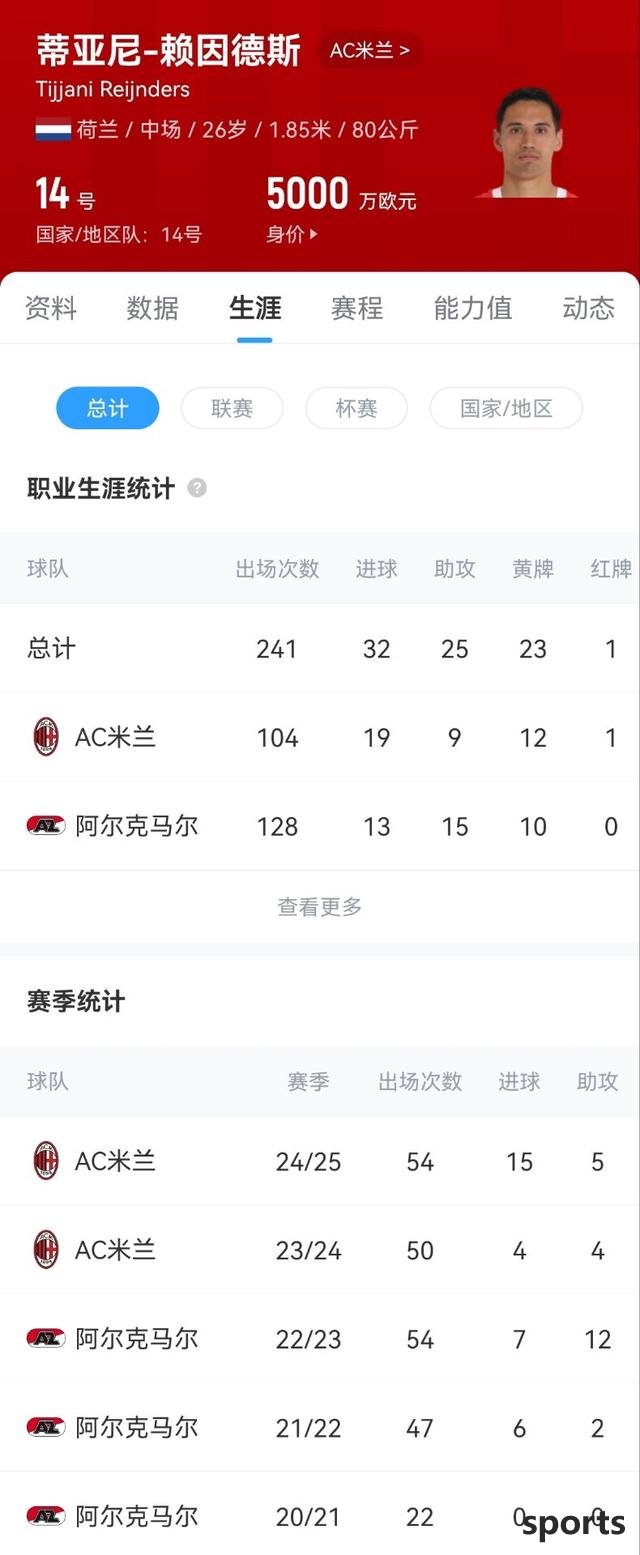Tap the player portrait photo
The image size is (640, 1555).
[x=526, y=142]
